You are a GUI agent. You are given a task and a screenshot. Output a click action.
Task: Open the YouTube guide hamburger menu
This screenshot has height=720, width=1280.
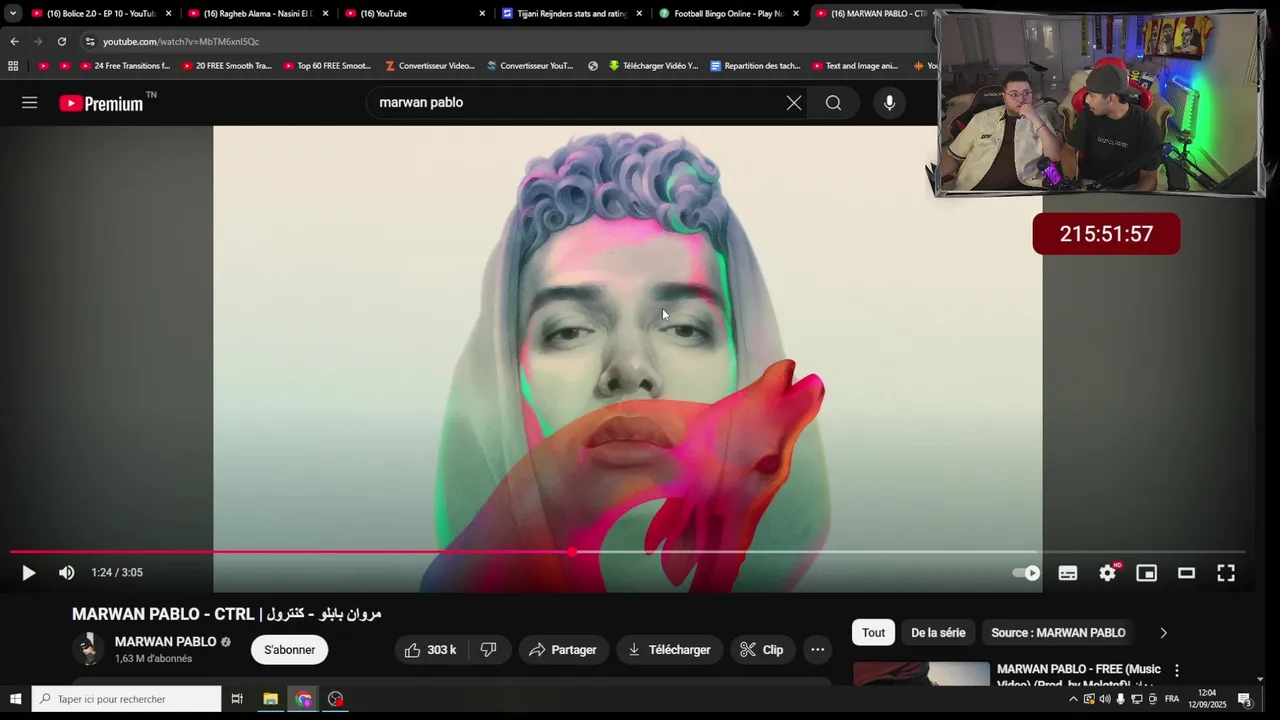(29, 102)
